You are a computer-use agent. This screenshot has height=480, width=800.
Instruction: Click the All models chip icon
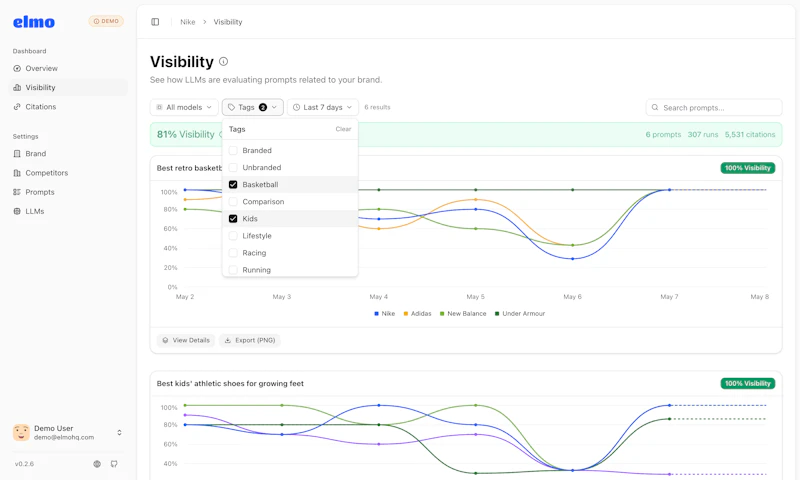(159, 107)
